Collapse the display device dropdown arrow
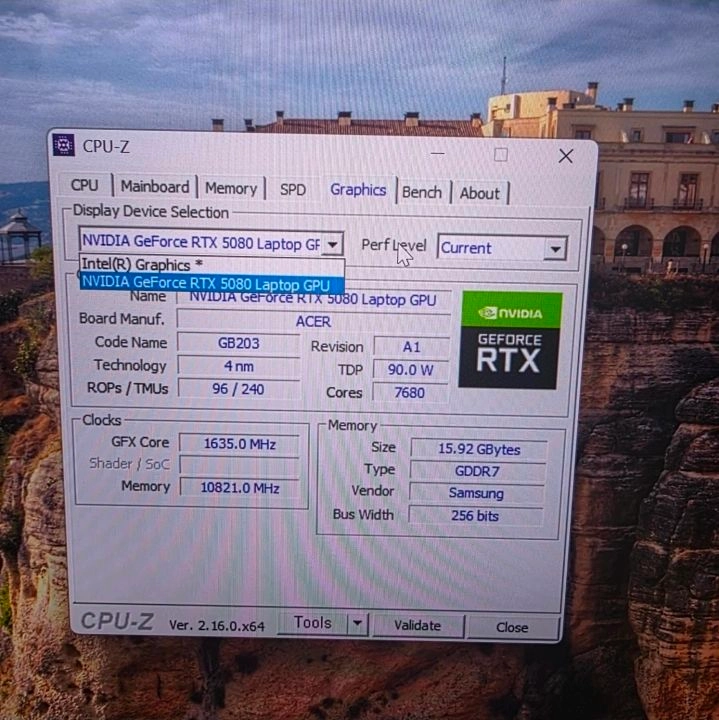This screenshot has height=720, width=719. (x=332, y=244)
